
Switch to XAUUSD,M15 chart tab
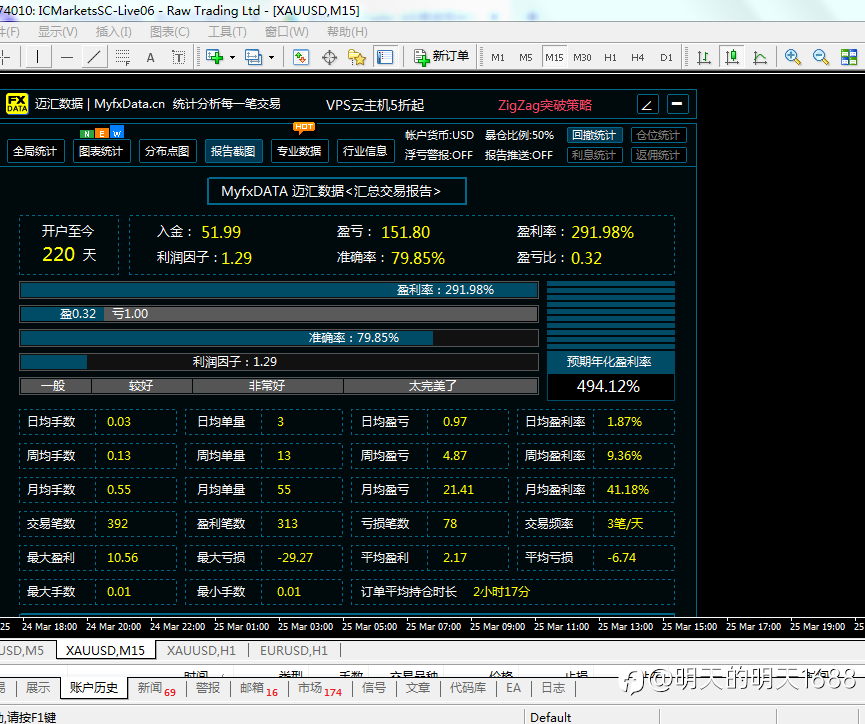[x=105, y=650]
